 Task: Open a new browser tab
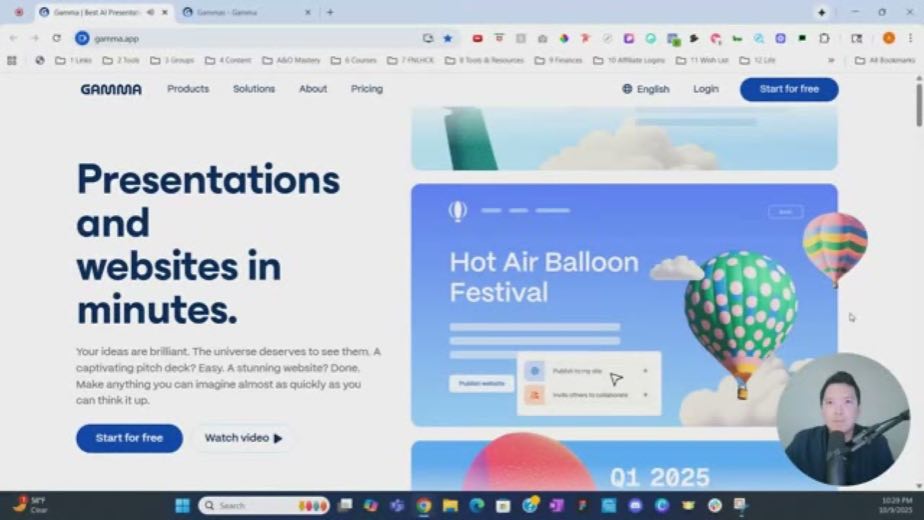pyautogui.click(x=330, y=12)
